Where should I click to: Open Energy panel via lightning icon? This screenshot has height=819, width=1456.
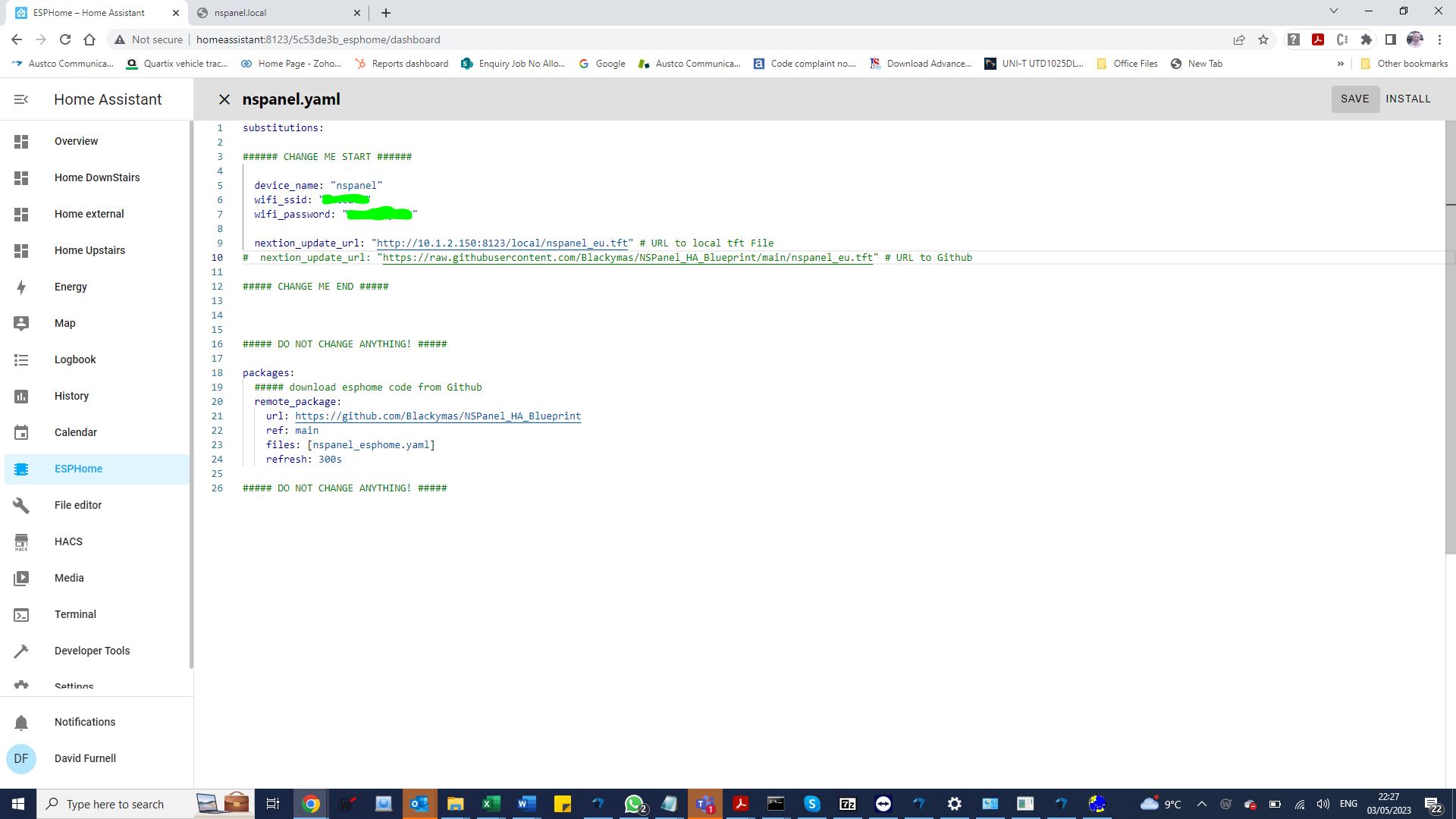[21, 287]
